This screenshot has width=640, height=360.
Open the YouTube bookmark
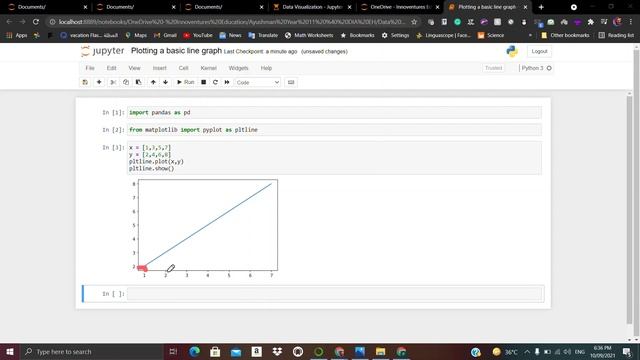[x=198, y=36]
